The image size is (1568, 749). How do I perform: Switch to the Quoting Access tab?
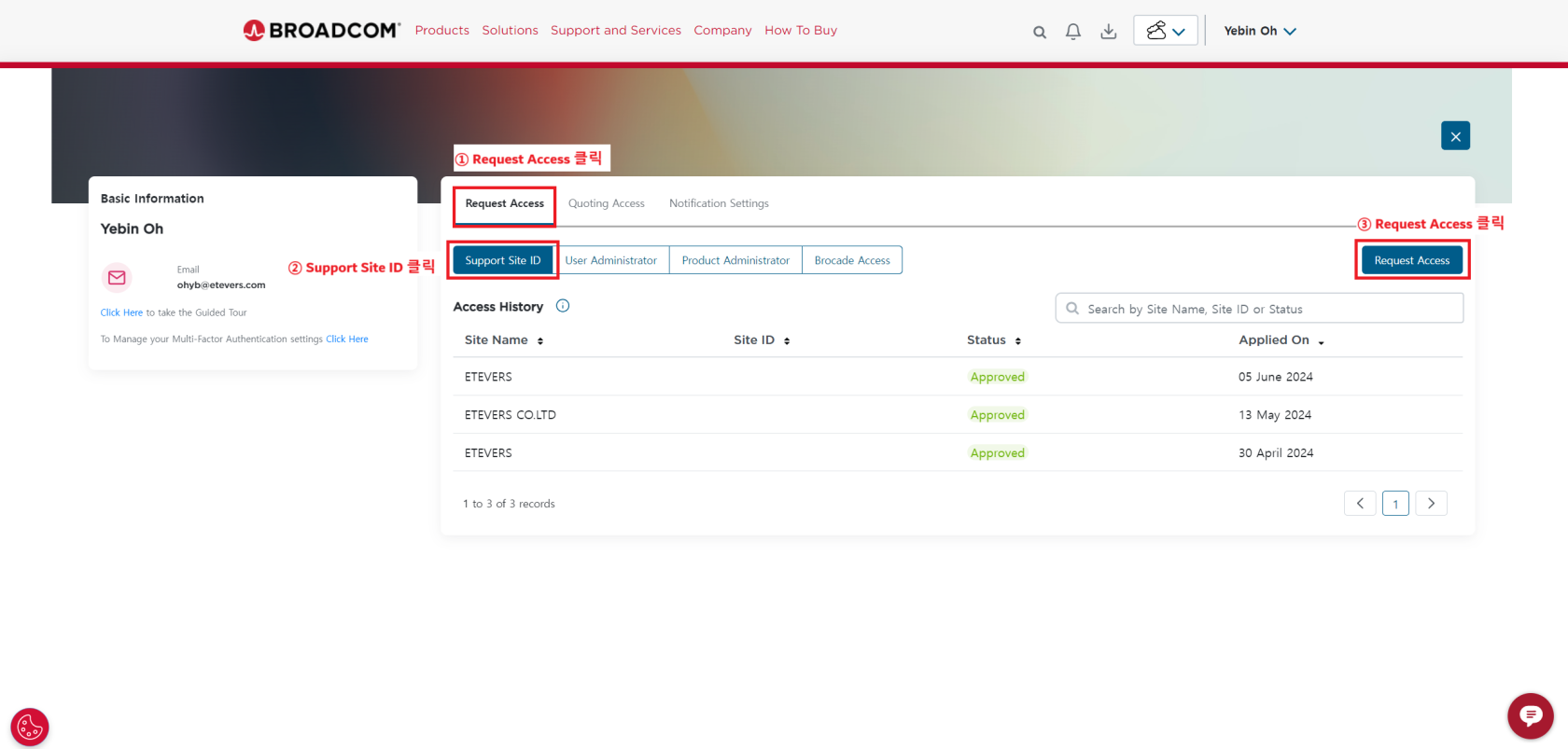[x=606, y=203]
